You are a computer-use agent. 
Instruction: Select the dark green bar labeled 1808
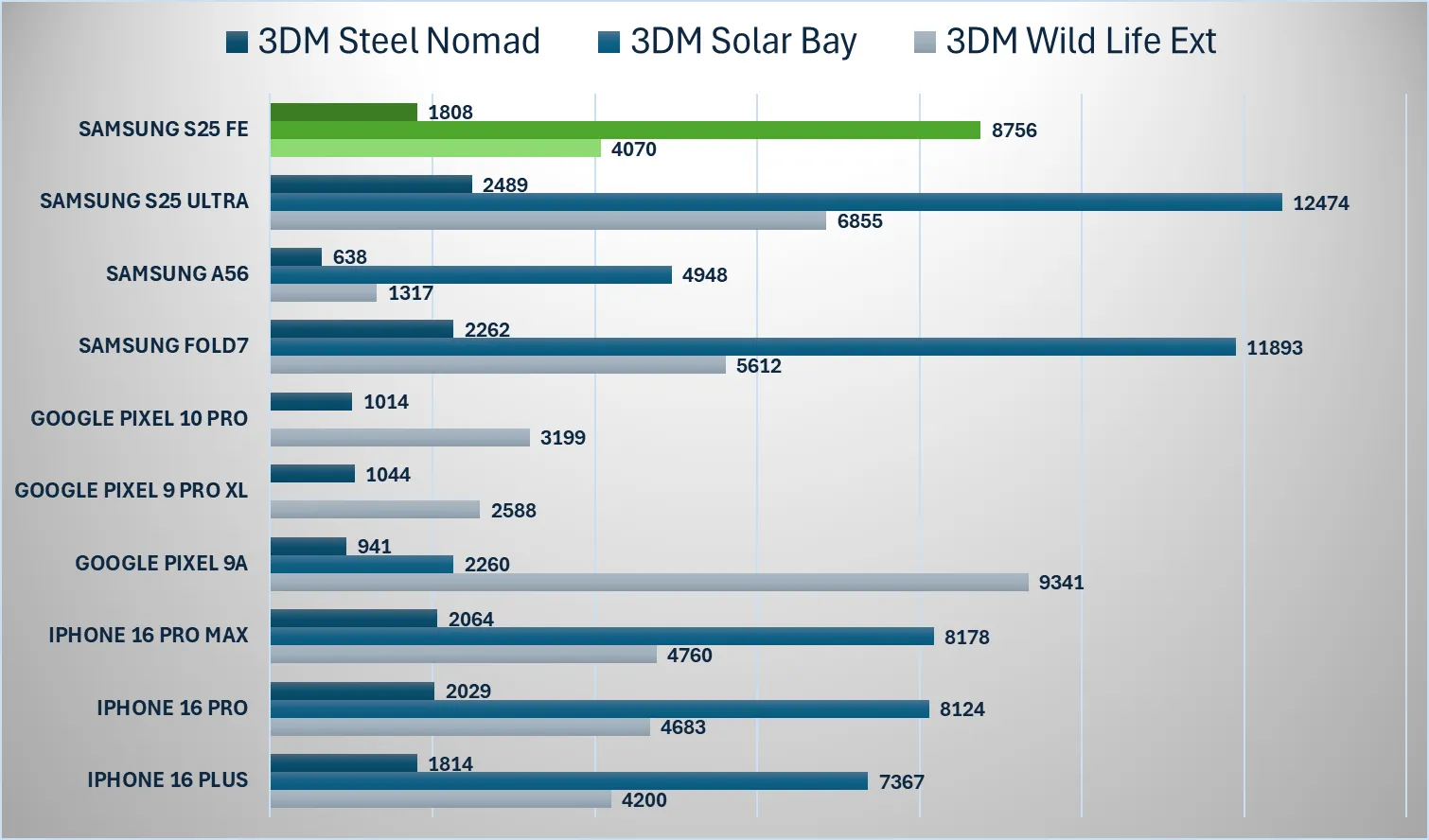(344, 112)
